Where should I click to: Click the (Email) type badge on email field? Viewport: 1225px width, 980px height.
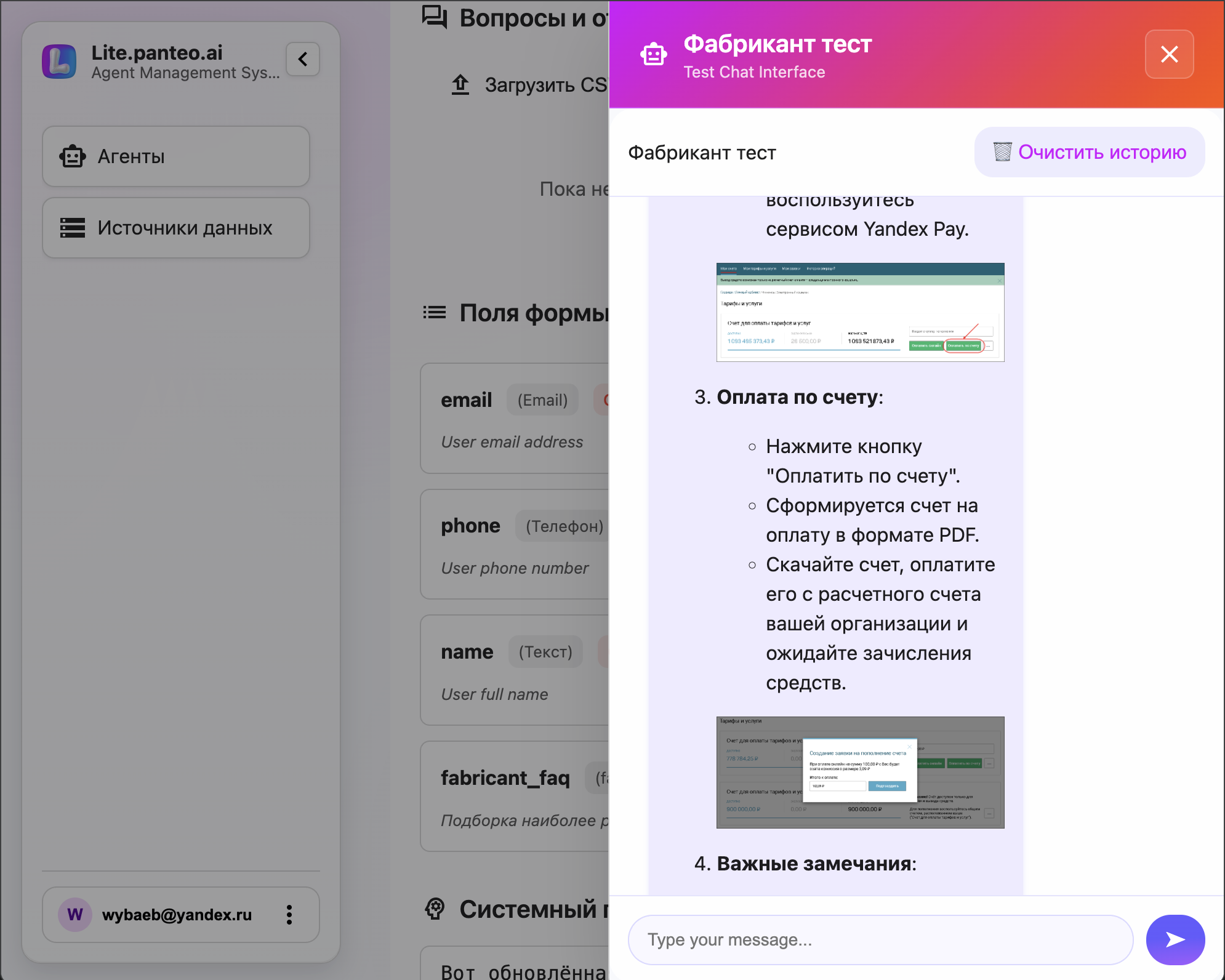coord(542,400)
